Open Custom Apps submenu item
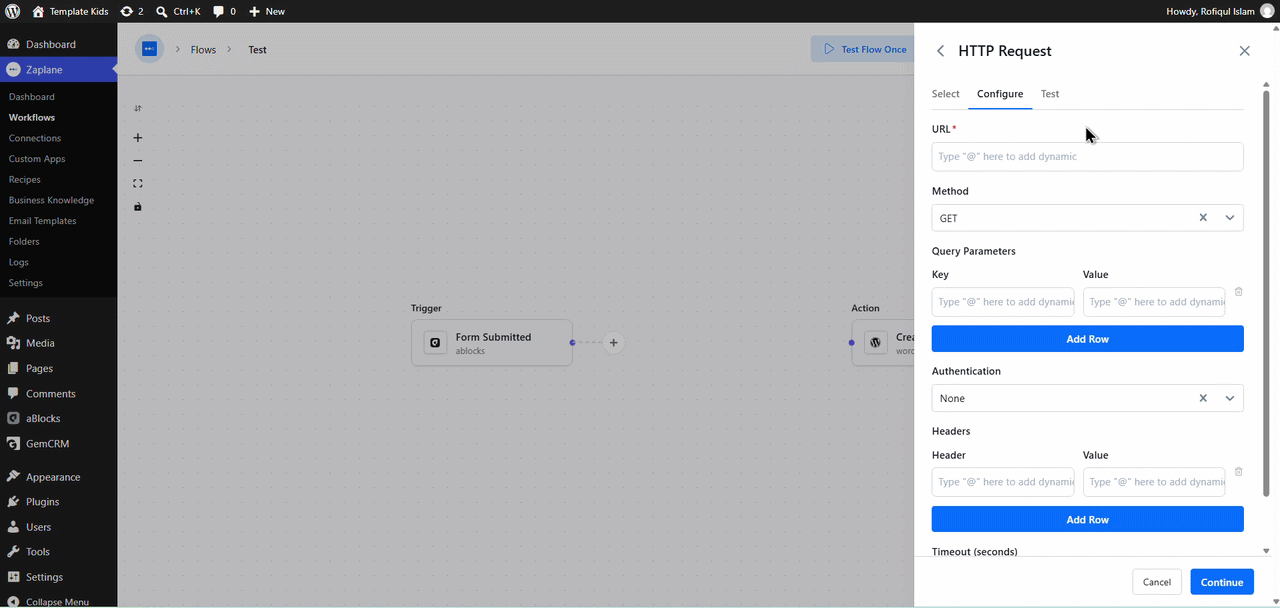1280x608 pixels. [x=37, y=159]
